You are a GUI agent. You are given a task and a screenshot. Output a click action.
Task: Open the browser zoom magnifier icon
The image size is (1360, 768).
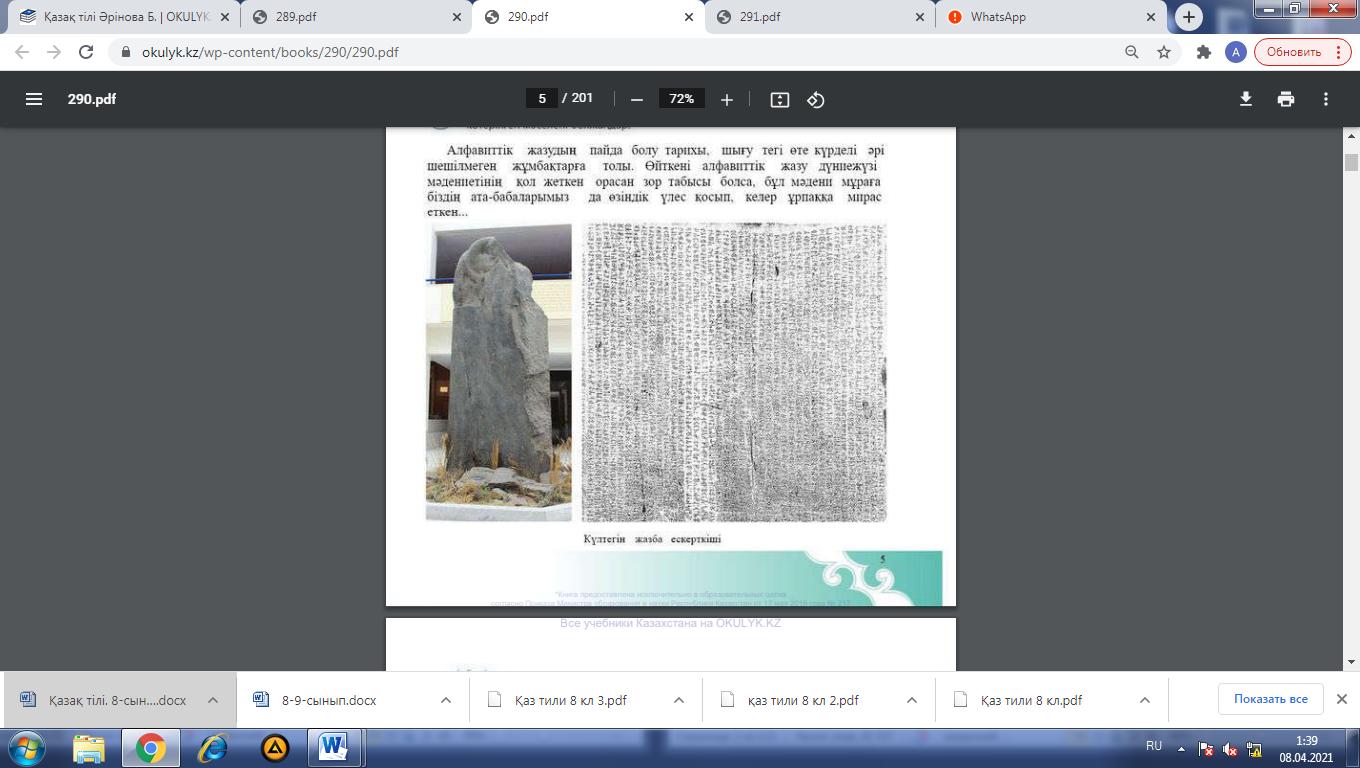[x=1132, y=52]
